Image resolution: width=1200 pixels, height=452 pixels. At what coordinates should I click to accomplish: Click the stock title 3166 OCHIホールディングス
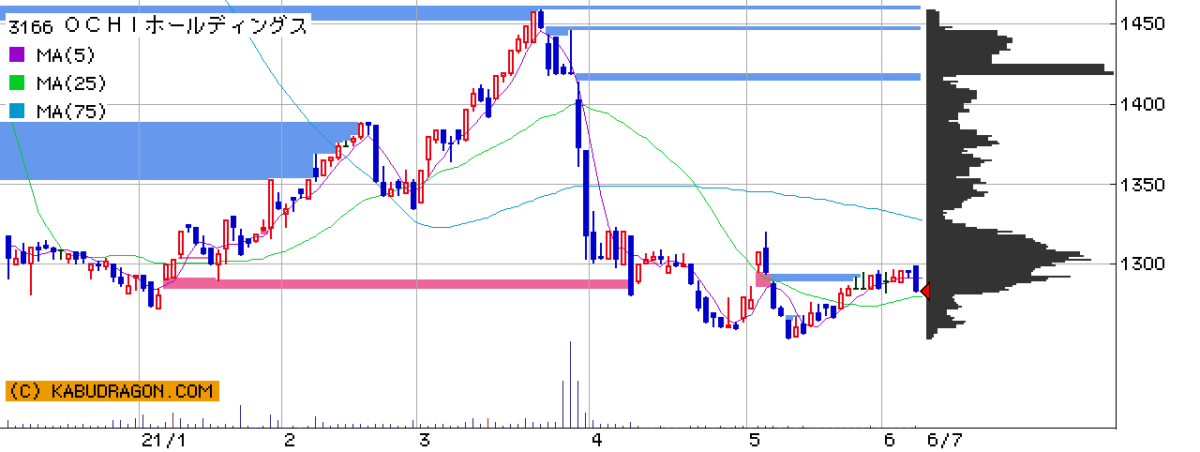(x=158, y=27)
